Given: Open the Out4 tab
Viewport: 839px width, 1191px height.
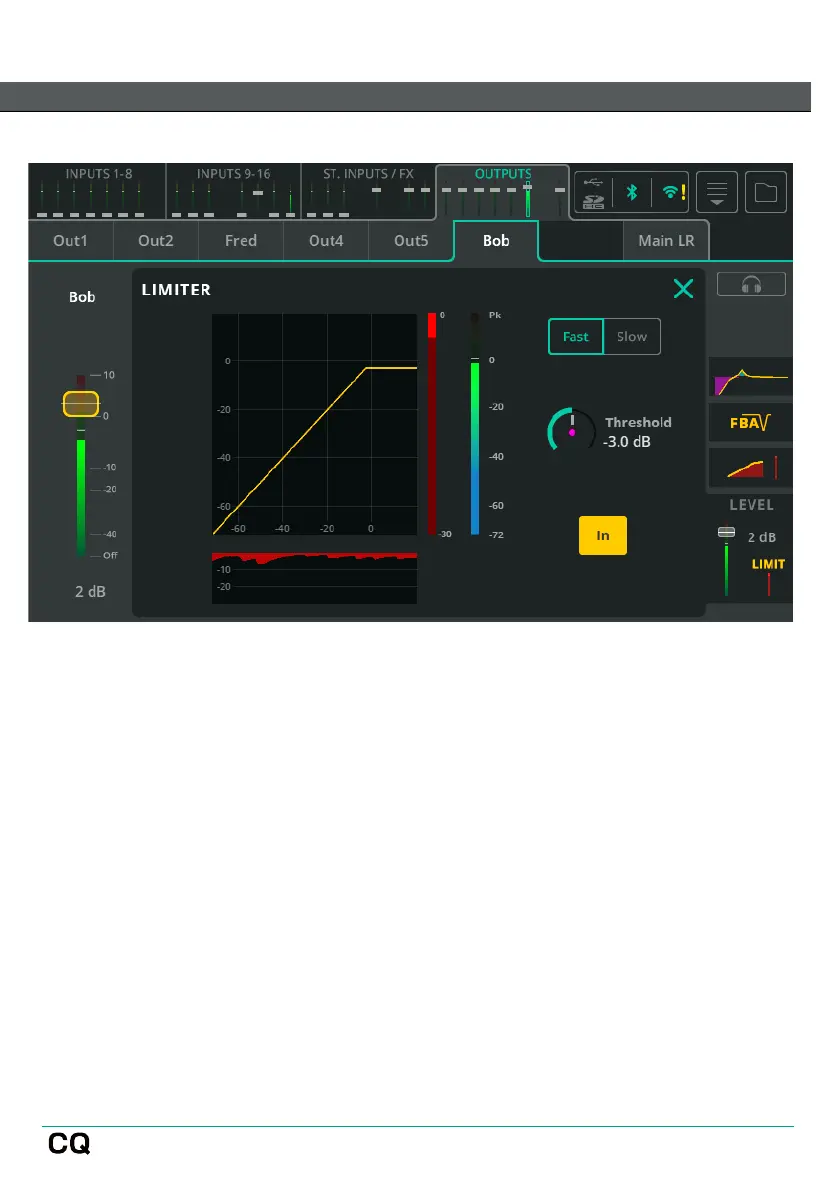Looking at the screenshot, I should (x=326, y=241).
